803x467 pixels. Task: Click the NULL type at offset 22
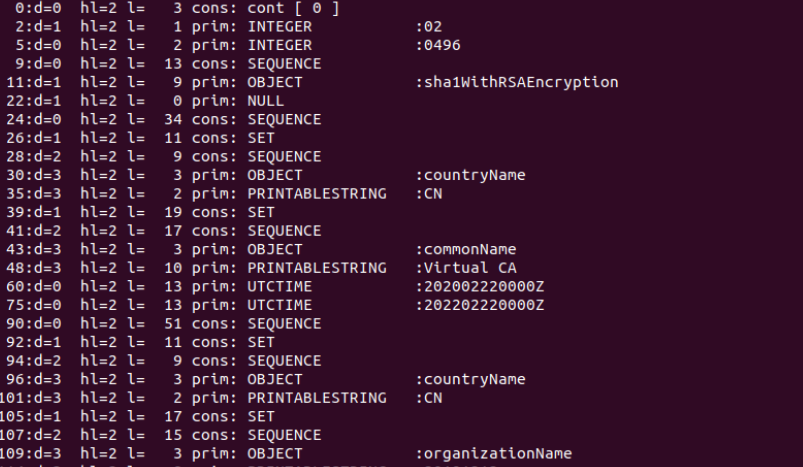coord(267,101)
